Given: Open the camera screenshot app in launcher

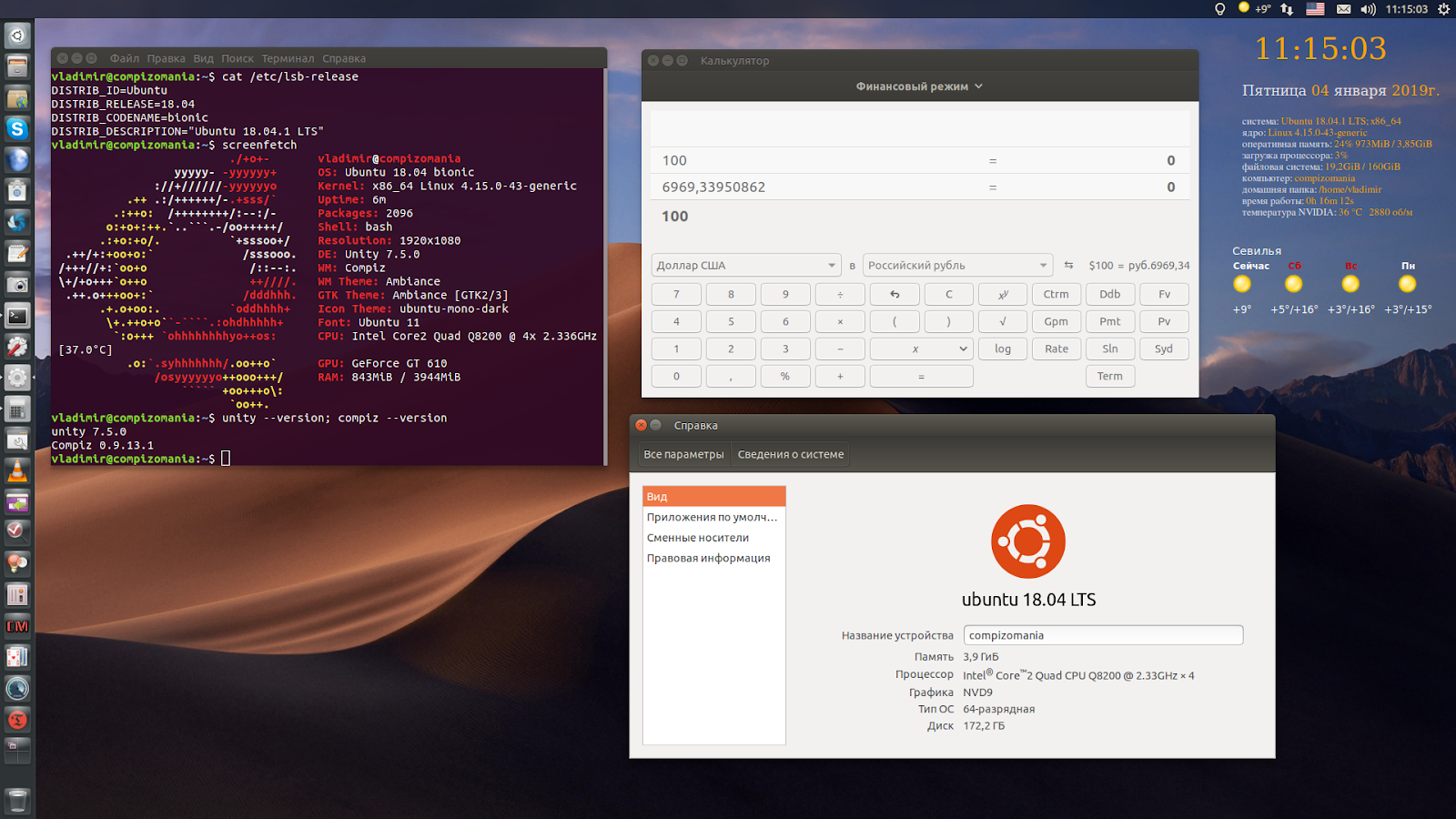Looking at the screenshot, I should 17,284.
